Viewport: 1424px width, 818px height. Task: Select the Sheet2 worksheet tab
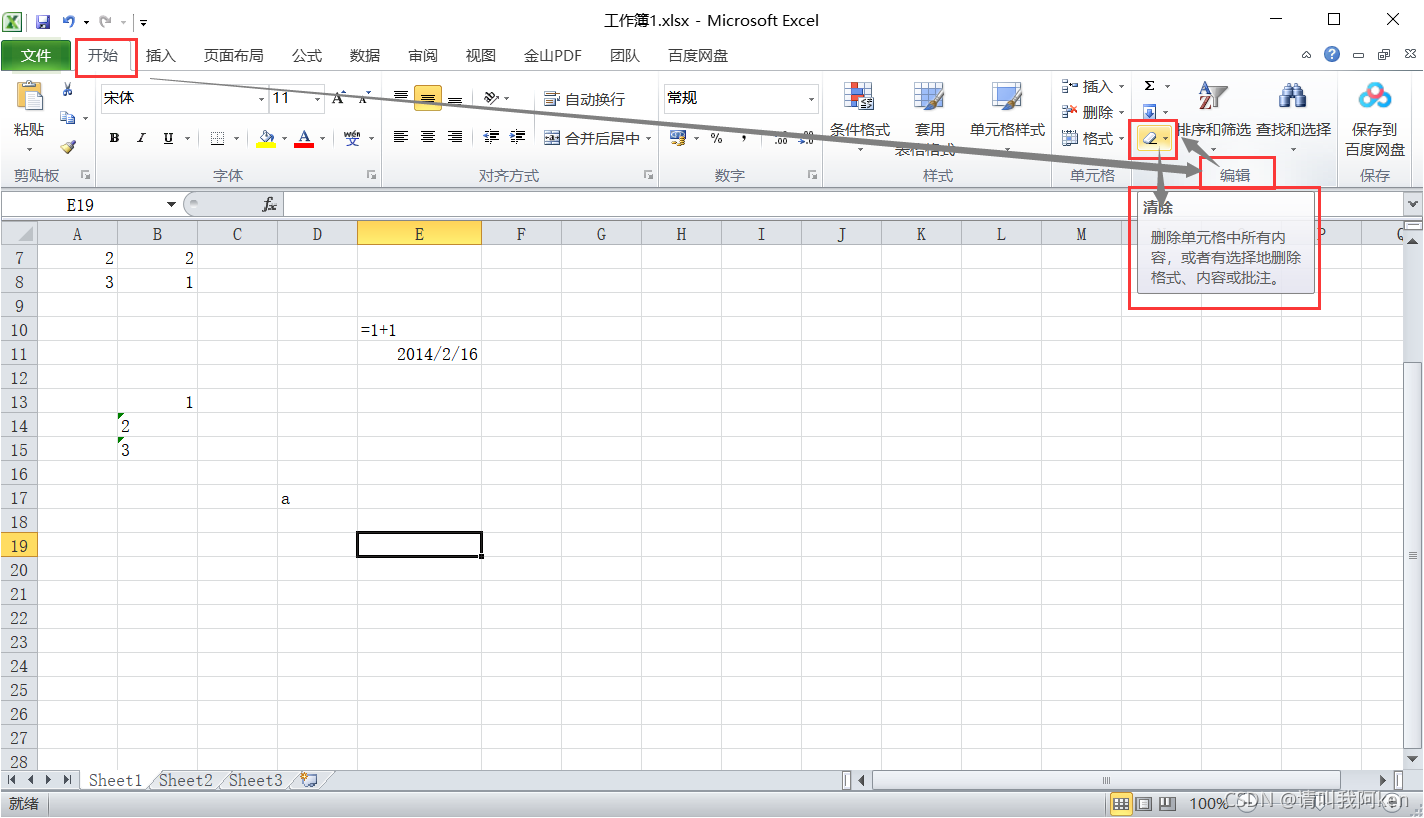tap(186, 780)
